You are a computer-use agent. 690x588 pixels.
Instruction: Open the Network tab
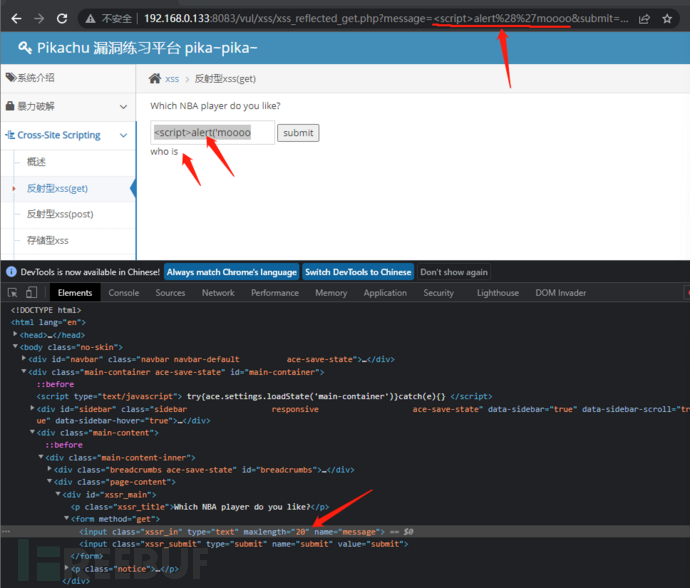click(218, 293)
